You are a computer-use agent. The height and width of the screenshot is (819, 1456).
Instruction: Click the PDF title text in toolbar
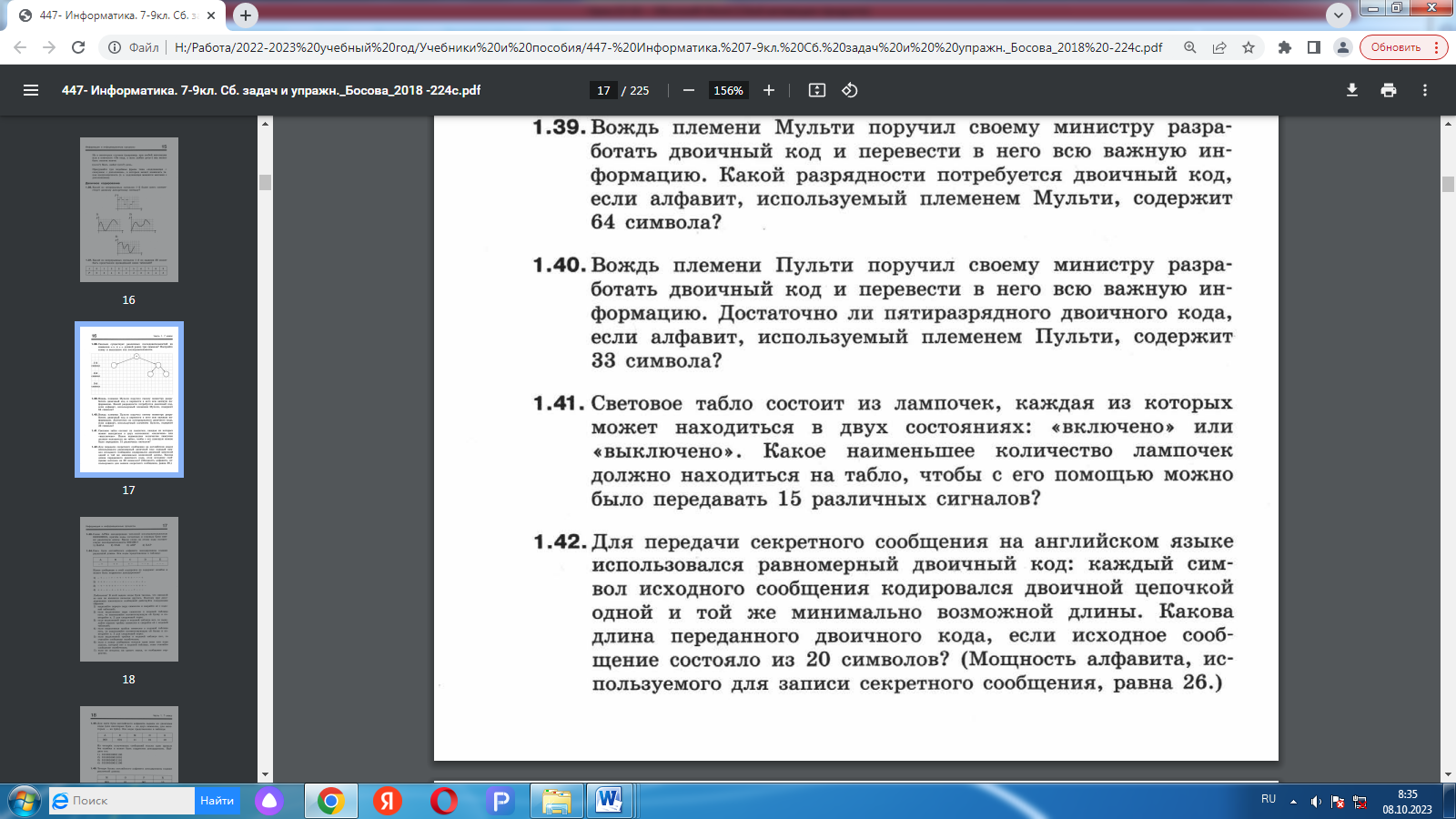click(271, 90)
